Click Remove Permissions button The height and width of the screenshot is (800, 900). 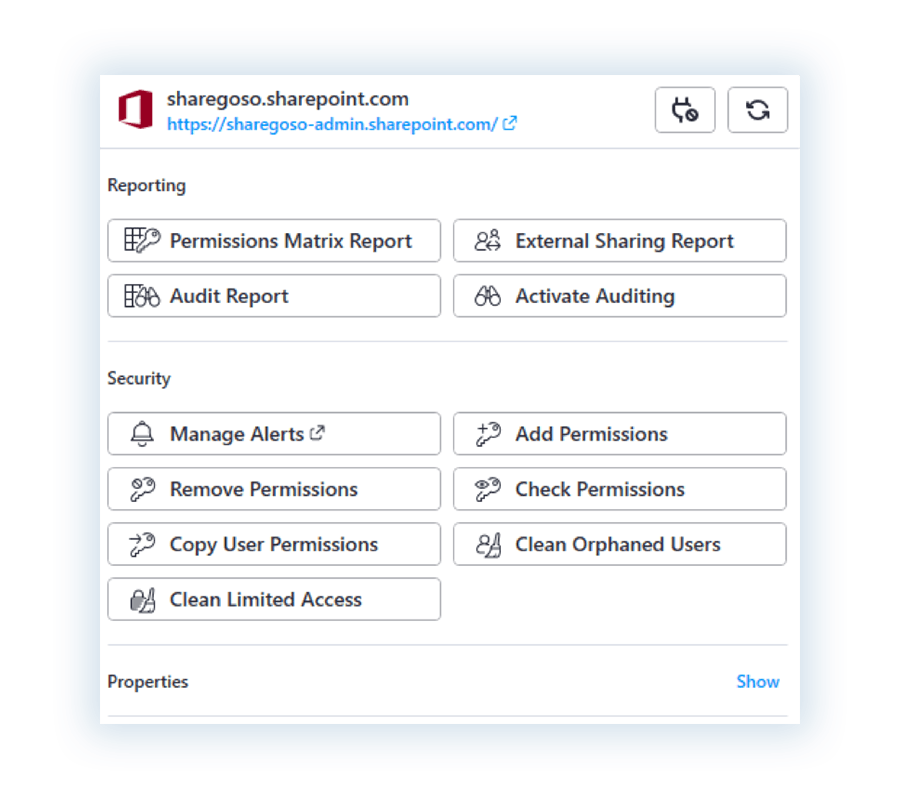[274, 488]
